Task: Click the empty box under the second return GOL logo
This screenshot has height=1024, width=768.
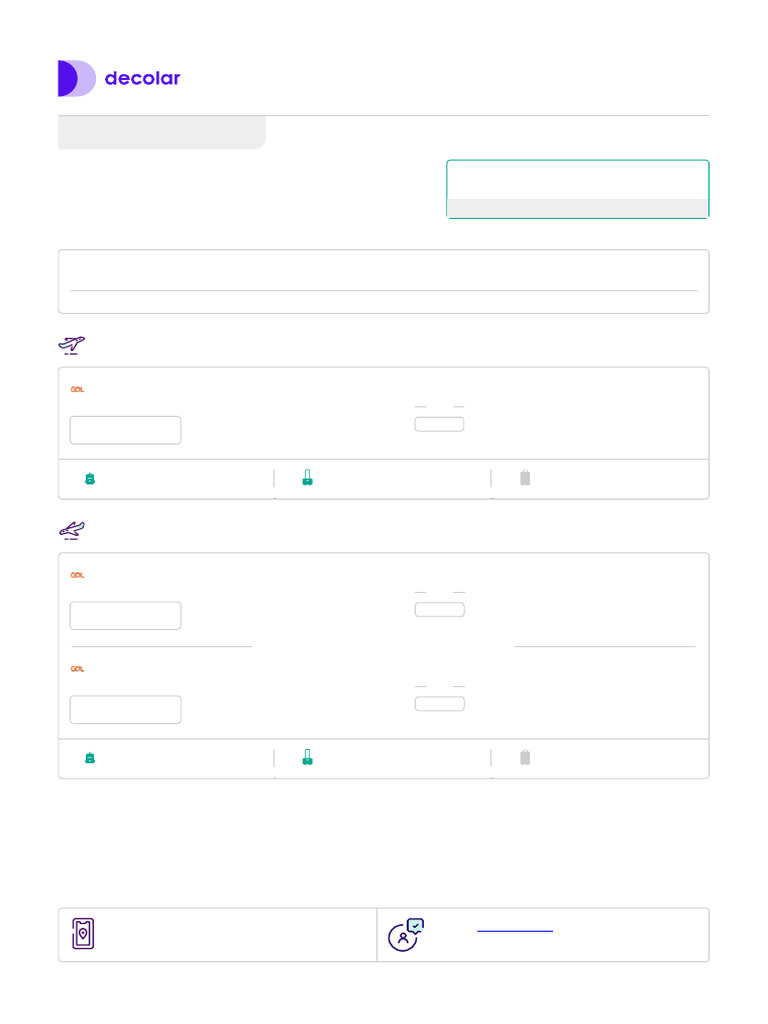Action: pyautogui.click(x=125, y=709)
